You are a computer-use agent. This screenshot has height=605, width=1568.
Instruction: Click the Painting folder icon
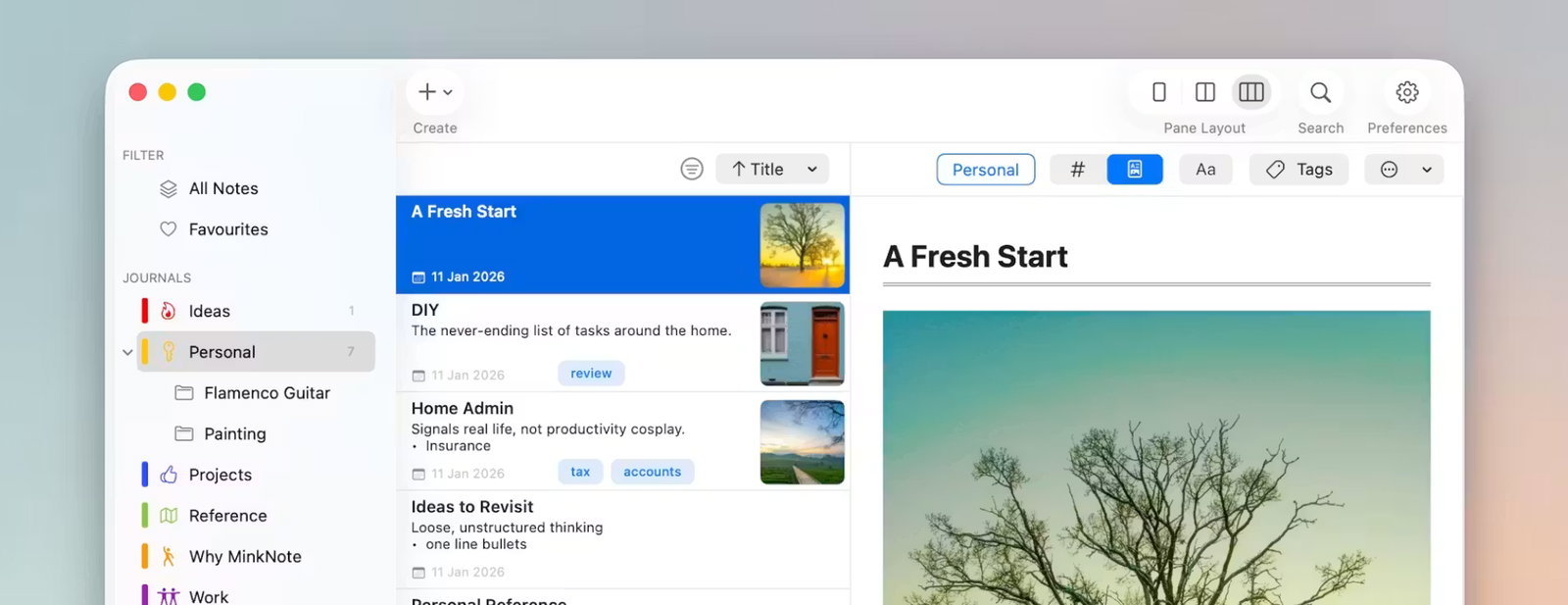(184, 433)
